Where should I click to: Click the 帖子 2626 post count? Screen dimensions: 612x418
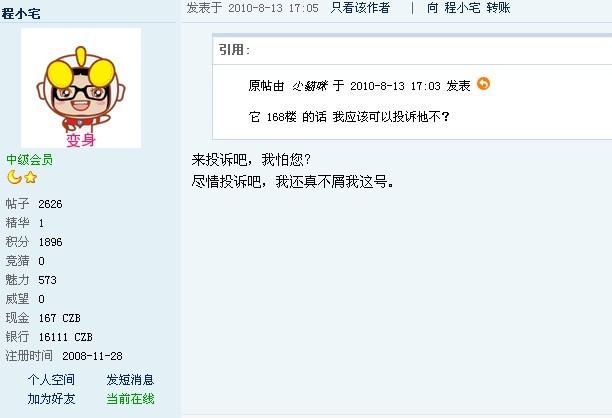point(34,203)
